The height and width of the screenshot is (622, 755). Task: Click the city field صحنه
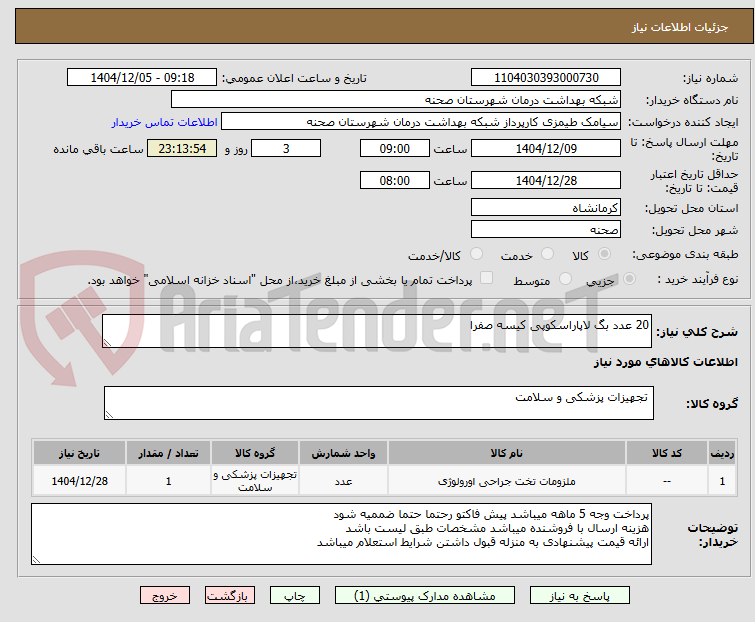[x=546, y=230]
